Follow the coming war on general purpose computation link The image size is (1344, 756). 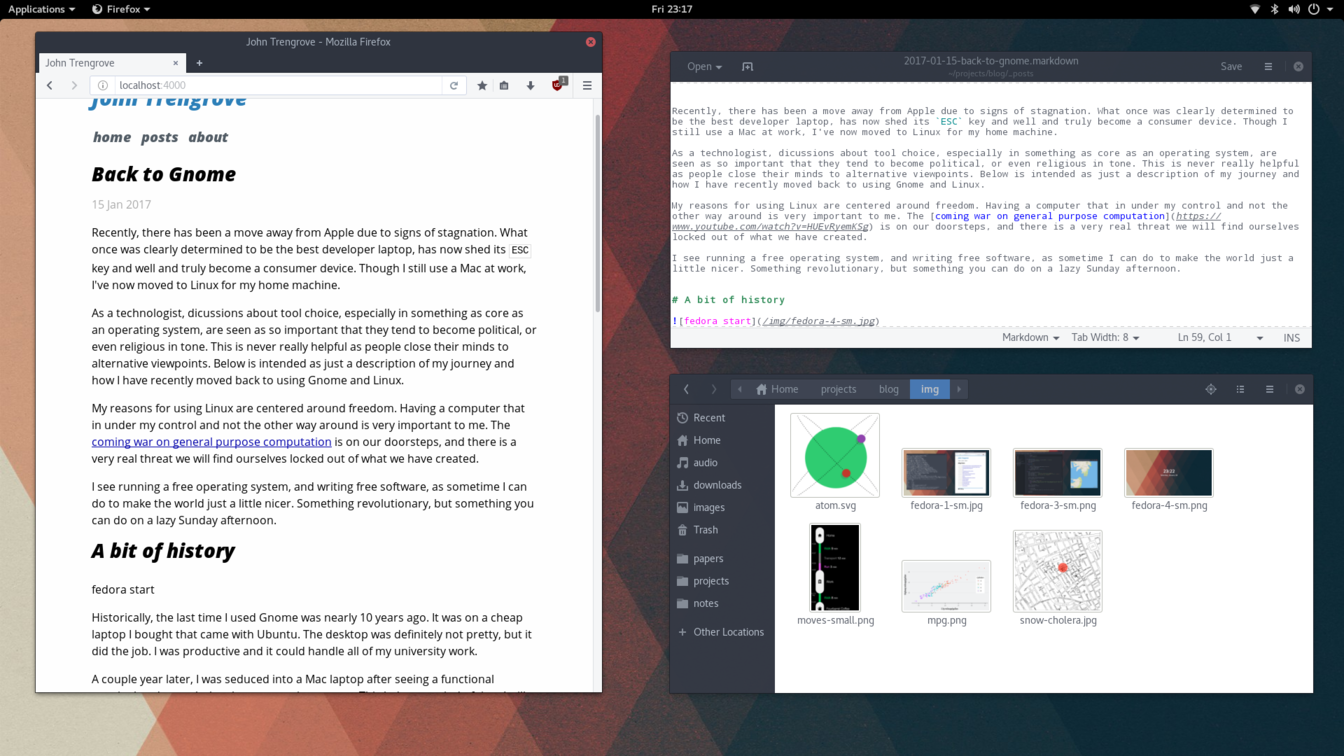tap(211, 442)
